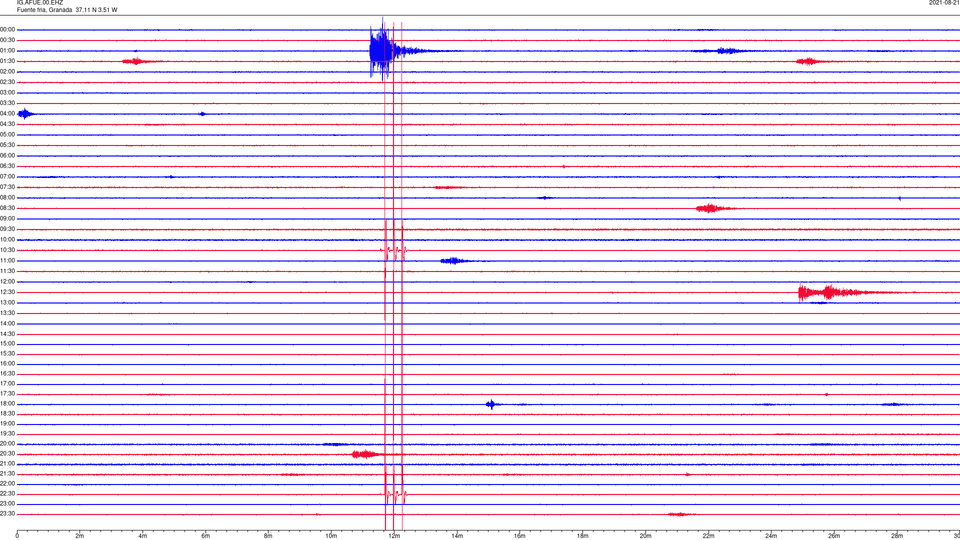
Task: Select the 18:00 trace time label
Action: (x=8, y=404)
